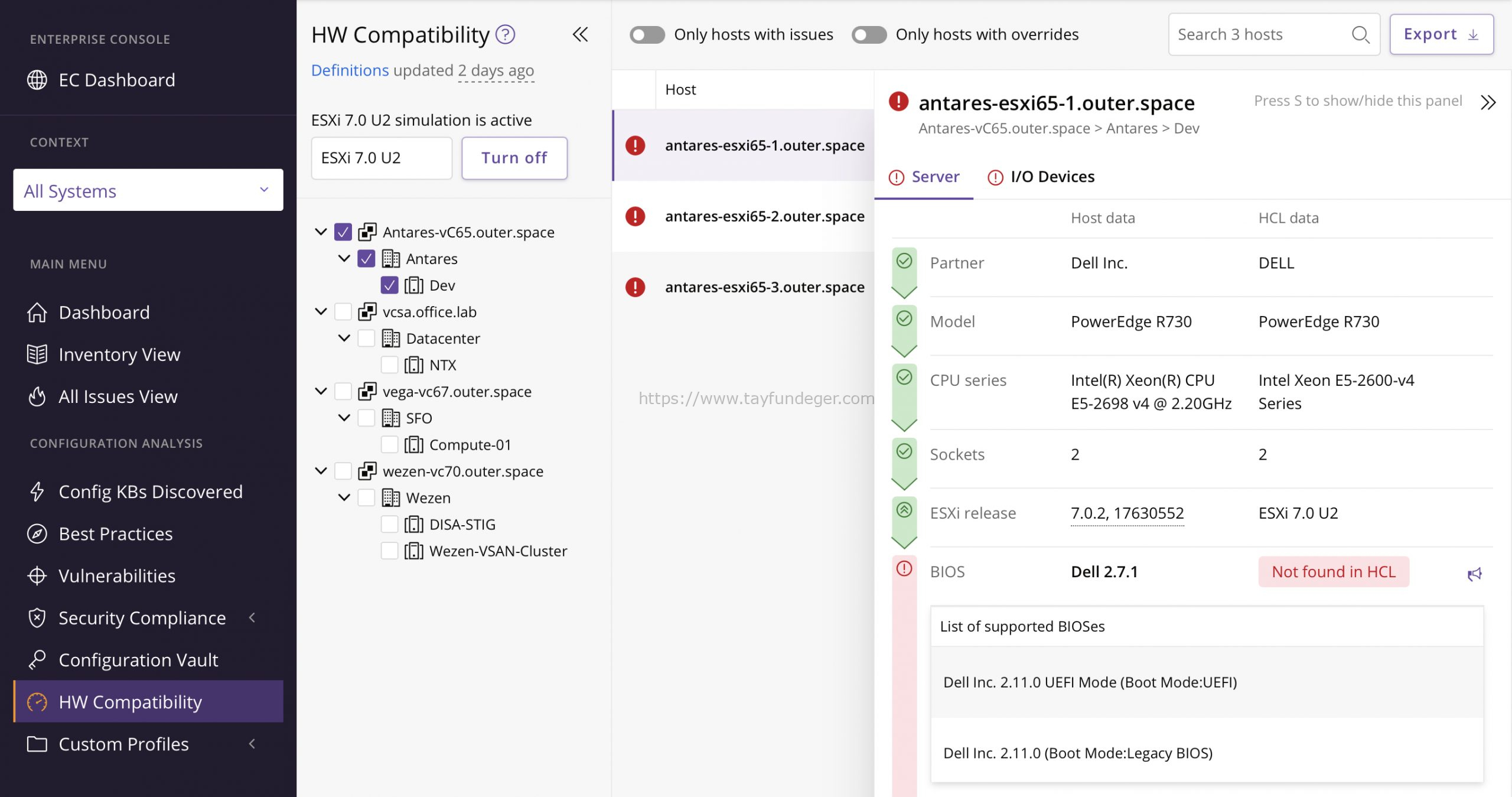Open Vulnerabilities menu item
1512x797 pixels.
[148, 575]
